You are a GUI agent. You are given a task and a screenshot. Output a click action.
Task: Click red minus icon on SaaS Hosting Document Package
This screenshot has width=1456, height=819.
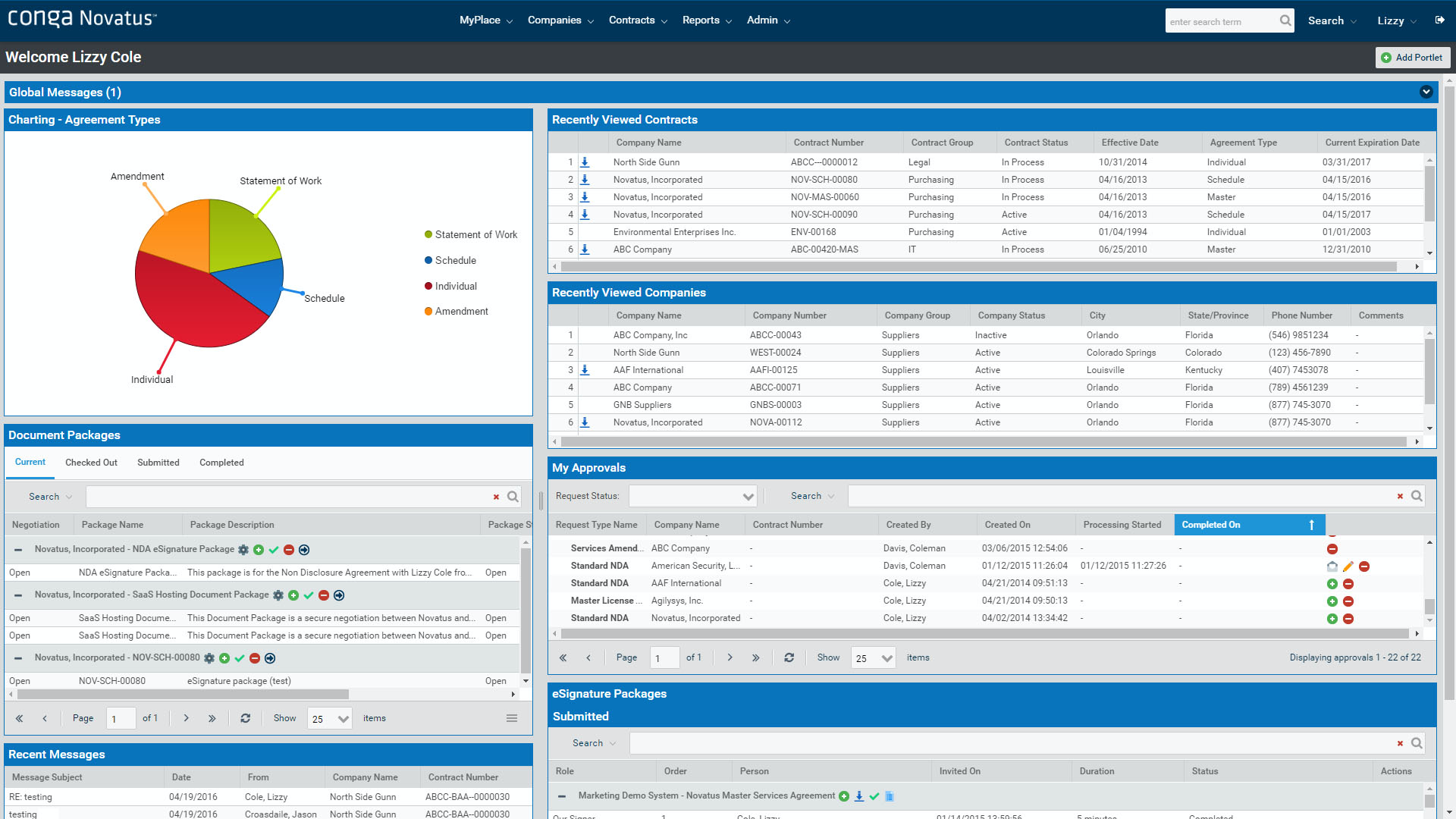(x=324, y=595)
